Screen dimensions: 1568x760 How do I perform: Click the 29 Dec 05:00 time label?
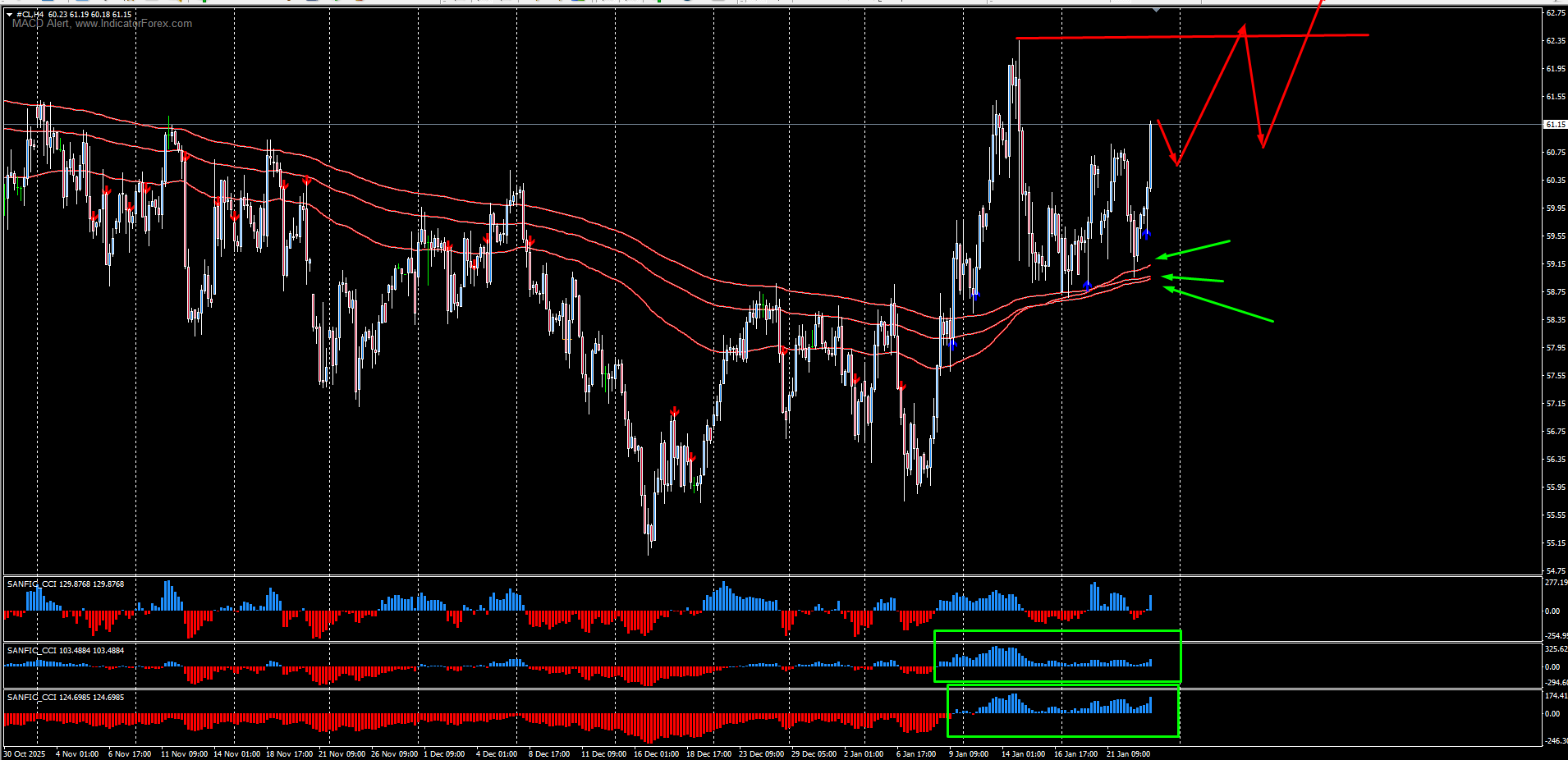point(814,754)
